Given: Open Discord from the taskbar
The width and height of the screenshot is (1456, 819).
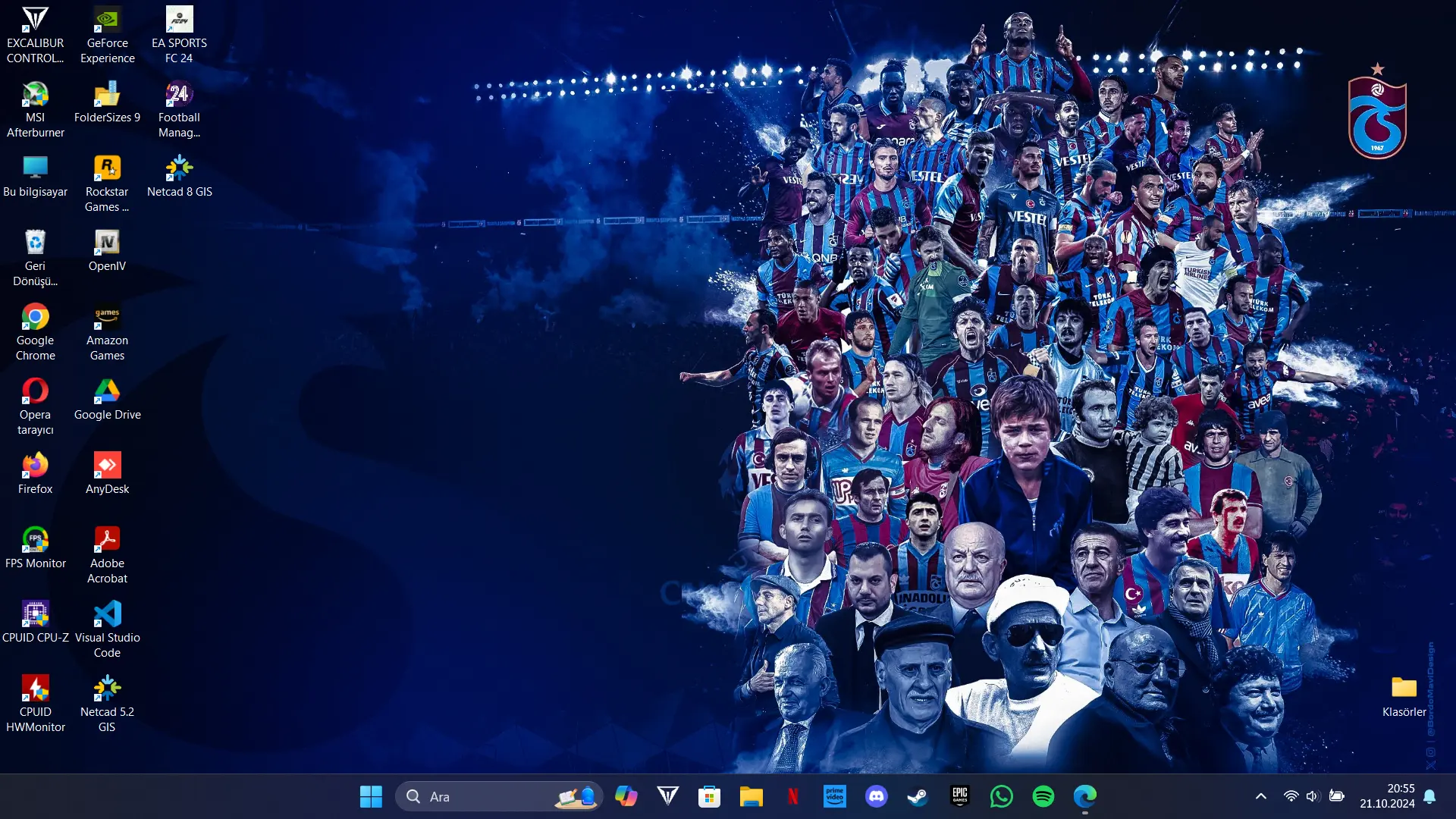Looking at the screenshot, I should coord(877,796).
